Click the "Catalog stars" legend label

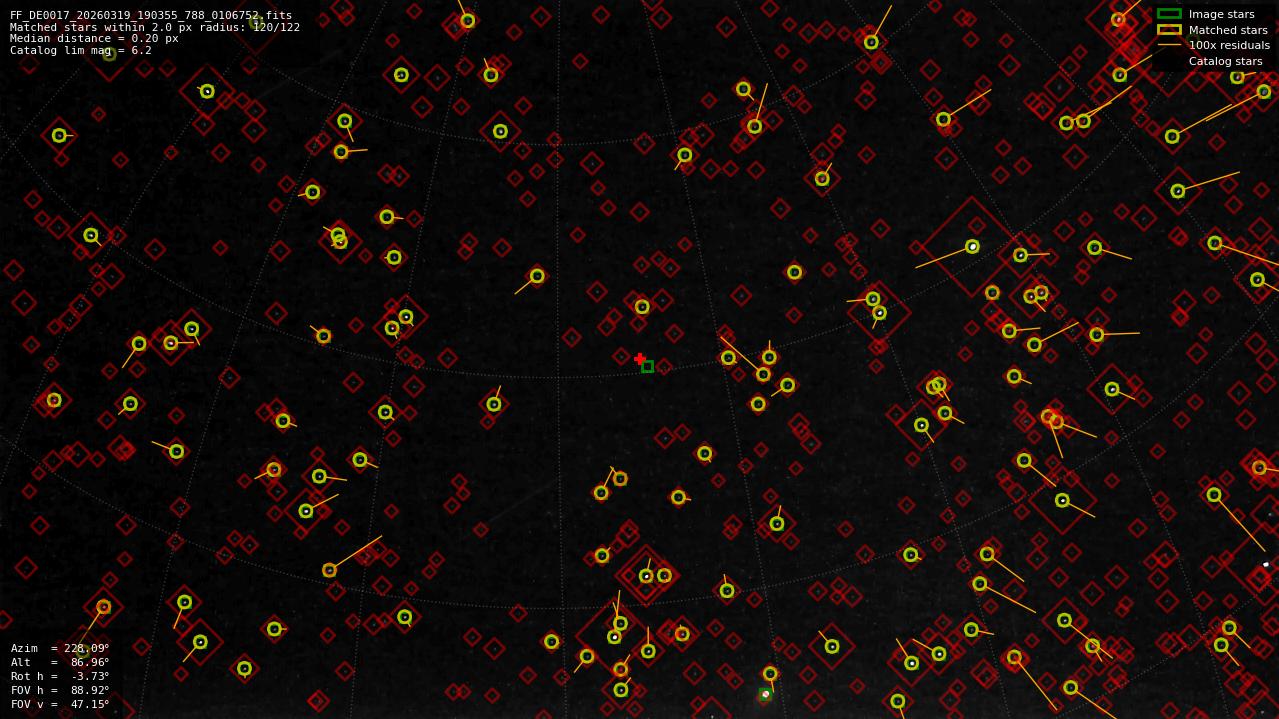point(1225,61)
